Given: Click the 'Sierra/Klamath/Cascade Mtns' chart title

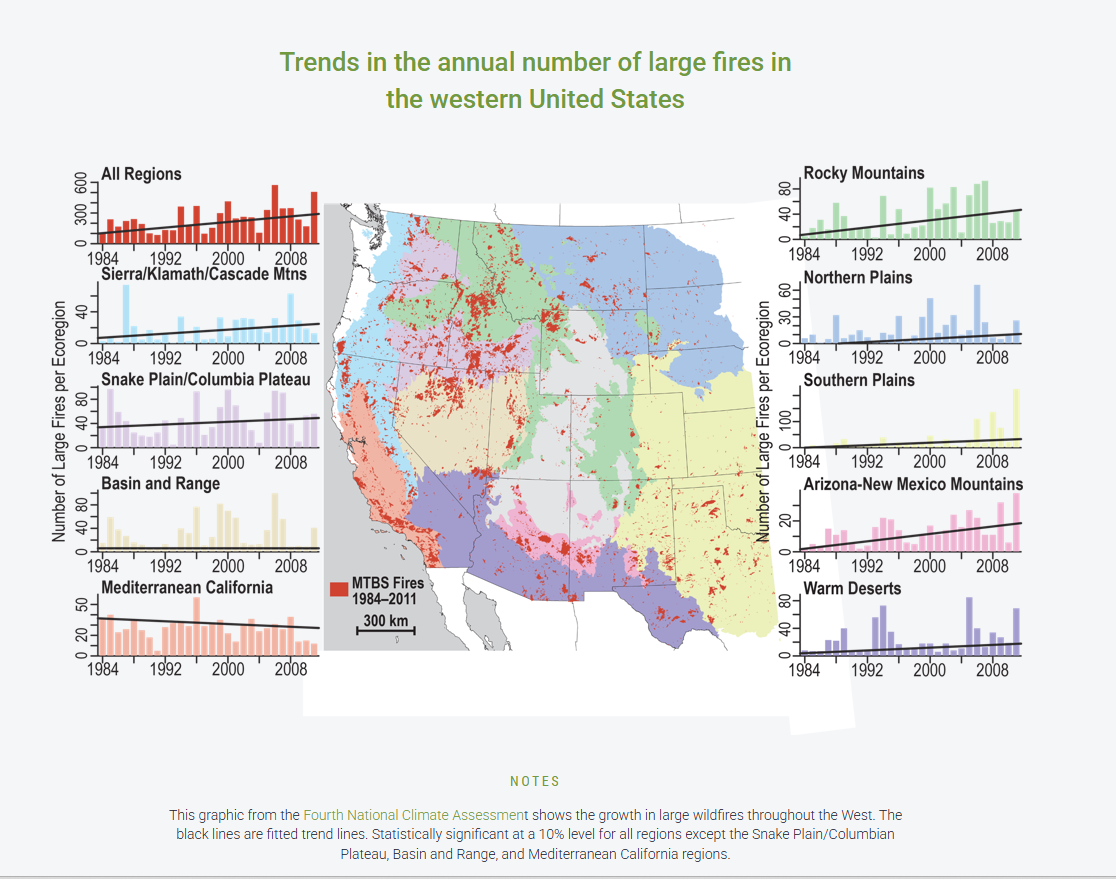Looking at the screenshot, I should click(204, 274).
